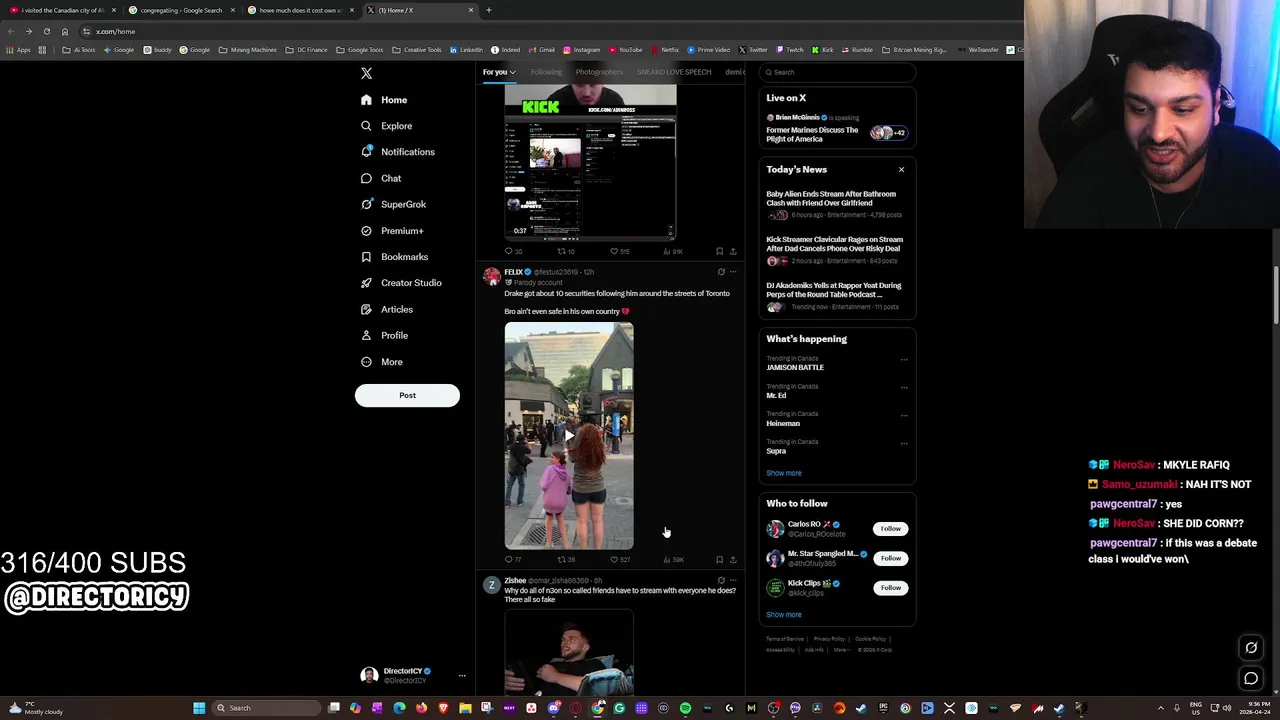The image size is (1280, 720).
Task: Open YouTube bookmark
Action: [625, 50]
